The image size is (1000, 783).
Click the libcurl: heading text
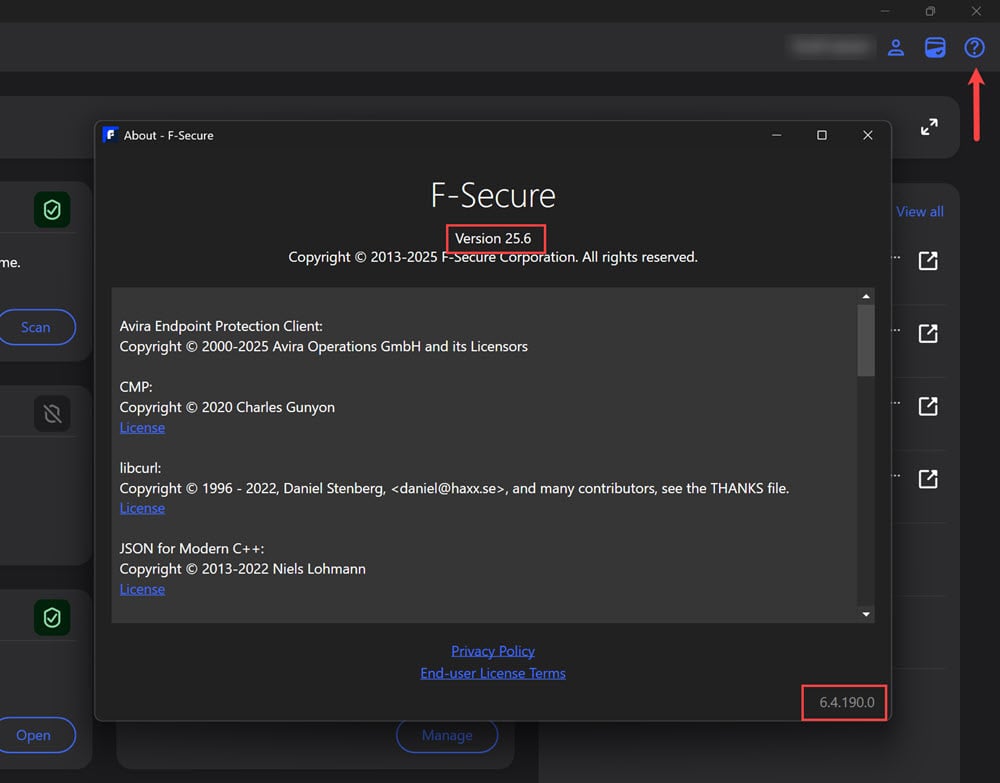140,467
